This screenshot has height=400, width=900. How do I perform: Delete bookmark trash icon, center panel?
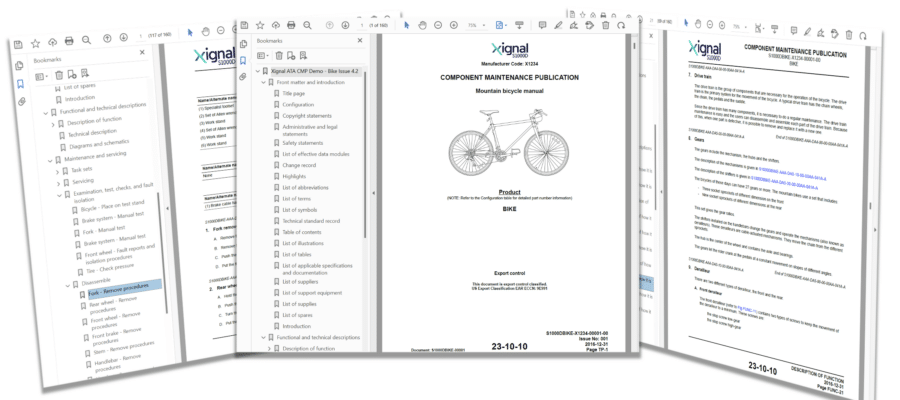279,56
